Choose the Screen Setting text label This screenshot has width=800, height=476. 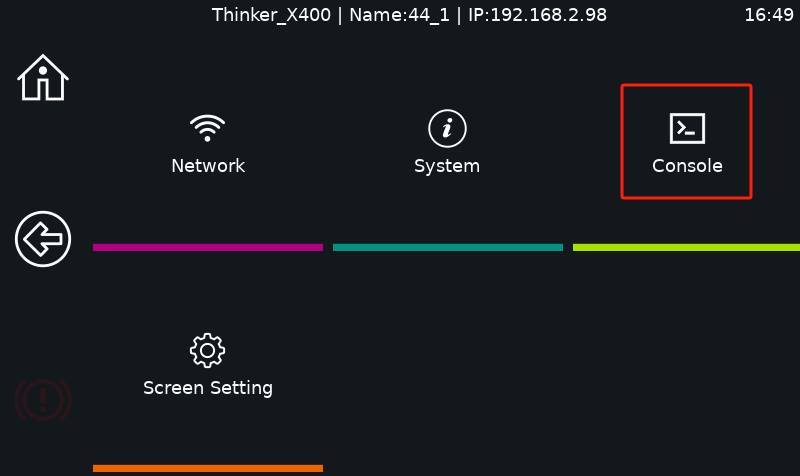(208, 387)
